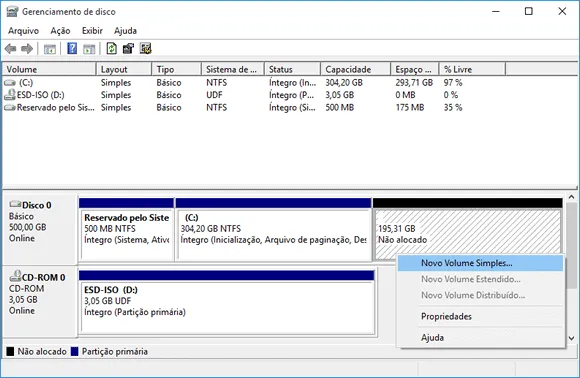
Task: Open the Ajuda menu in menu bar
Action: click(125, 31)
